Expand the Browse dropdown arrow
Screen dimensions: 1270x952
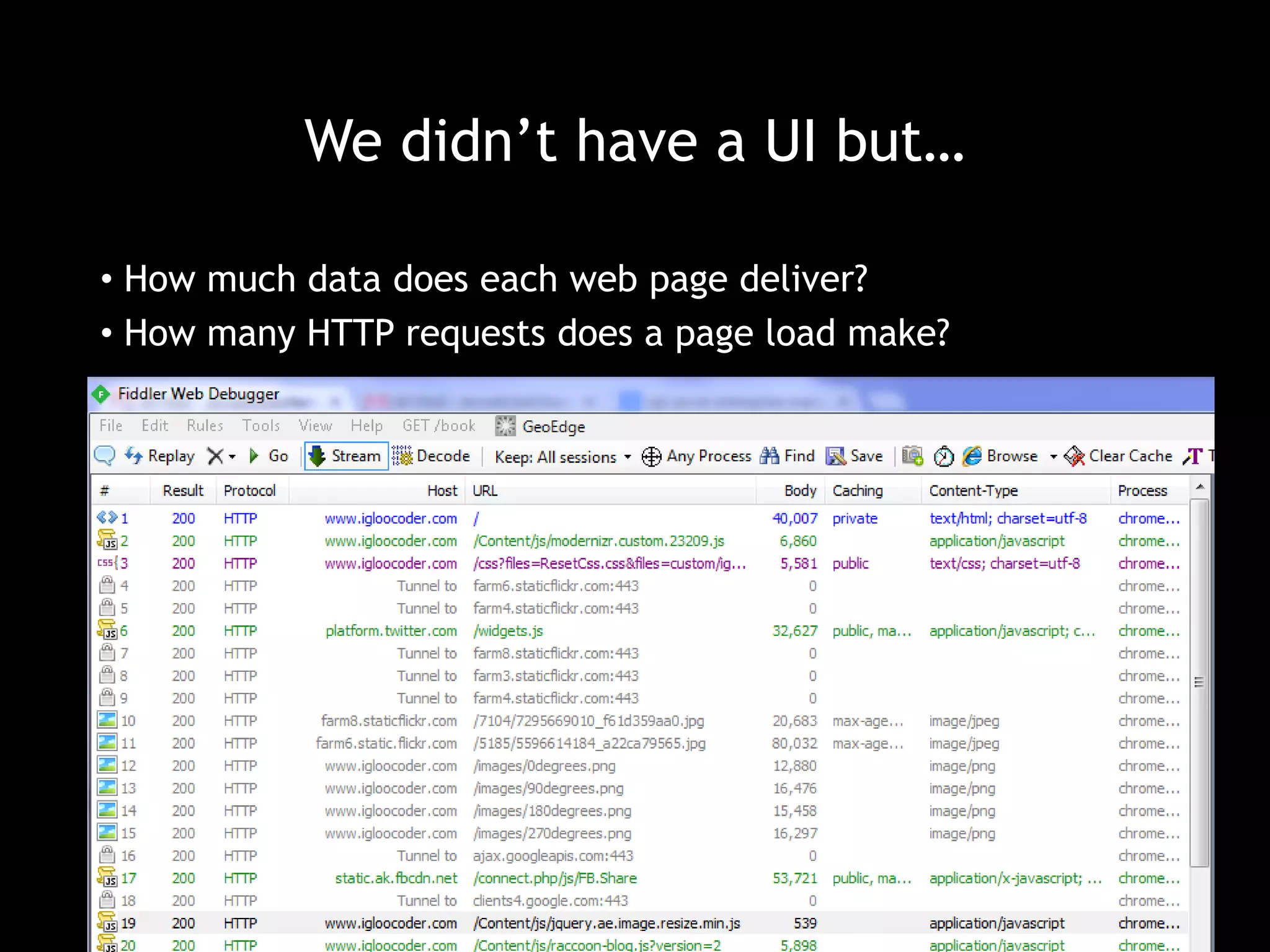[1054, 457]
